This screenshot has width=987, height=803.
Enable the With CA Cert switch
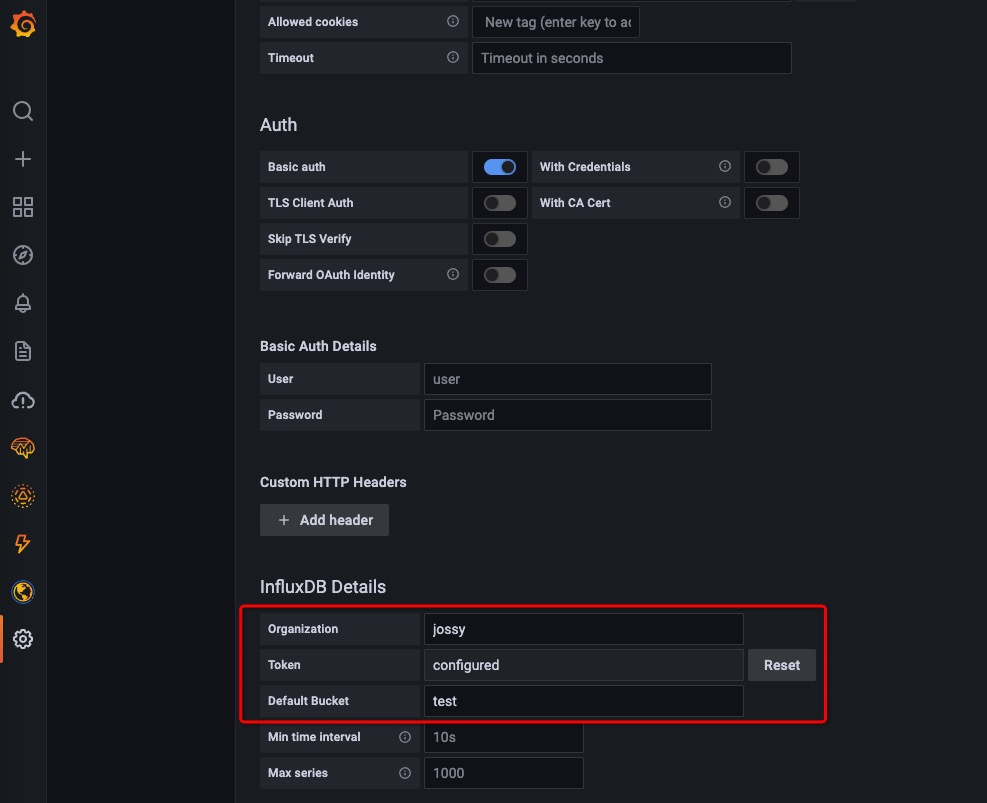pyautogui.click(x=772, y=203)
